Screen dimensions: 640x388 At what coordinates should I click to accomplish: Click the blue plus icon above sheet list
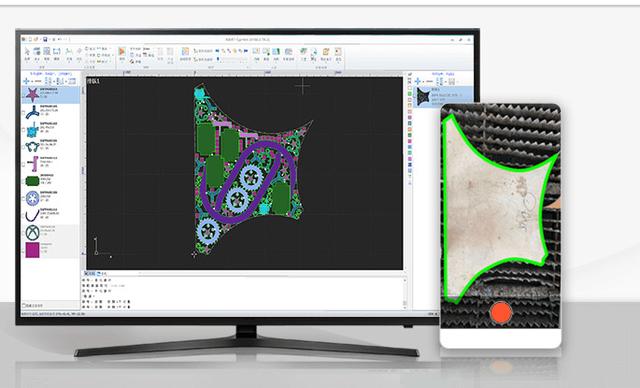(418, 81)
